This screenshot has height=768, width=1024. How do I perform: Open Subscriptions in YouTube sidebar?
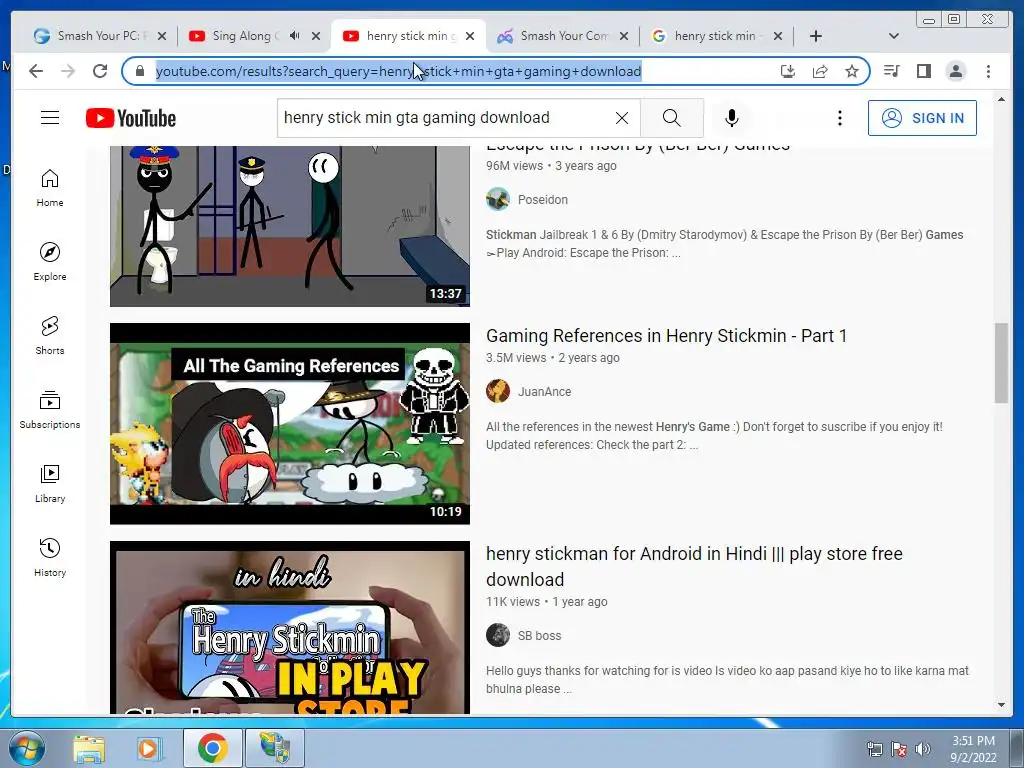pos(50,409)
